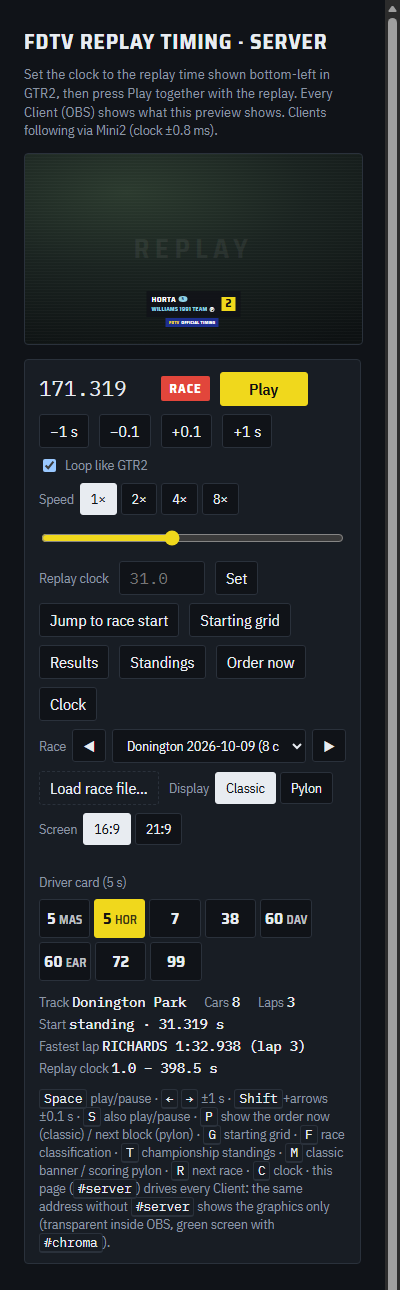
Task: Open the Donington 2026-10-09 race dropdown
Action: [x=209, y=746]
